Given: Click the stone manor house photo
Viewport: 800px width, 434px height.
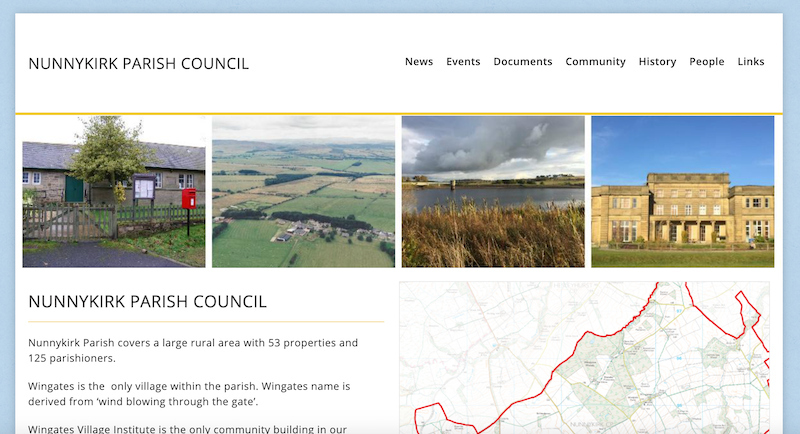Looking at the screenshot, I should point(682,191).
